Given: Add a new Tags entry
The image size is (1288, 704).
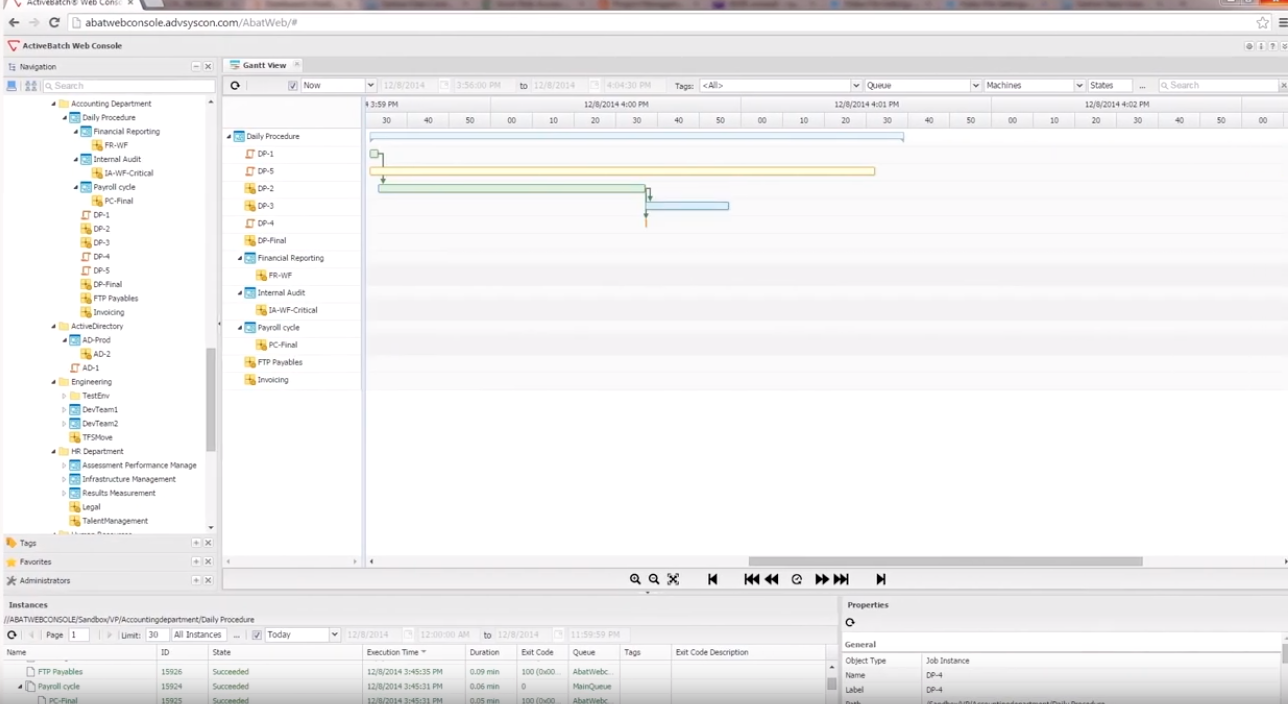Looking at the screenshot, I should (196, 543).
